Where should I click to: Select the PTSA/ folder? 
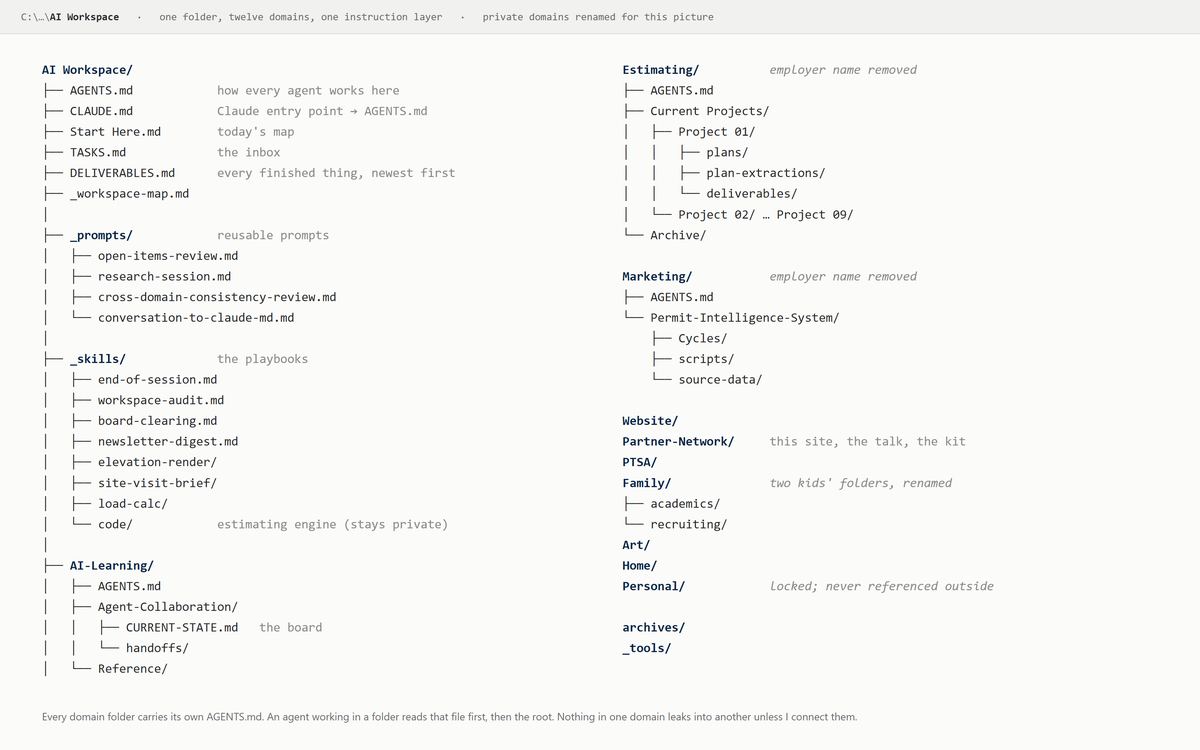640,462
